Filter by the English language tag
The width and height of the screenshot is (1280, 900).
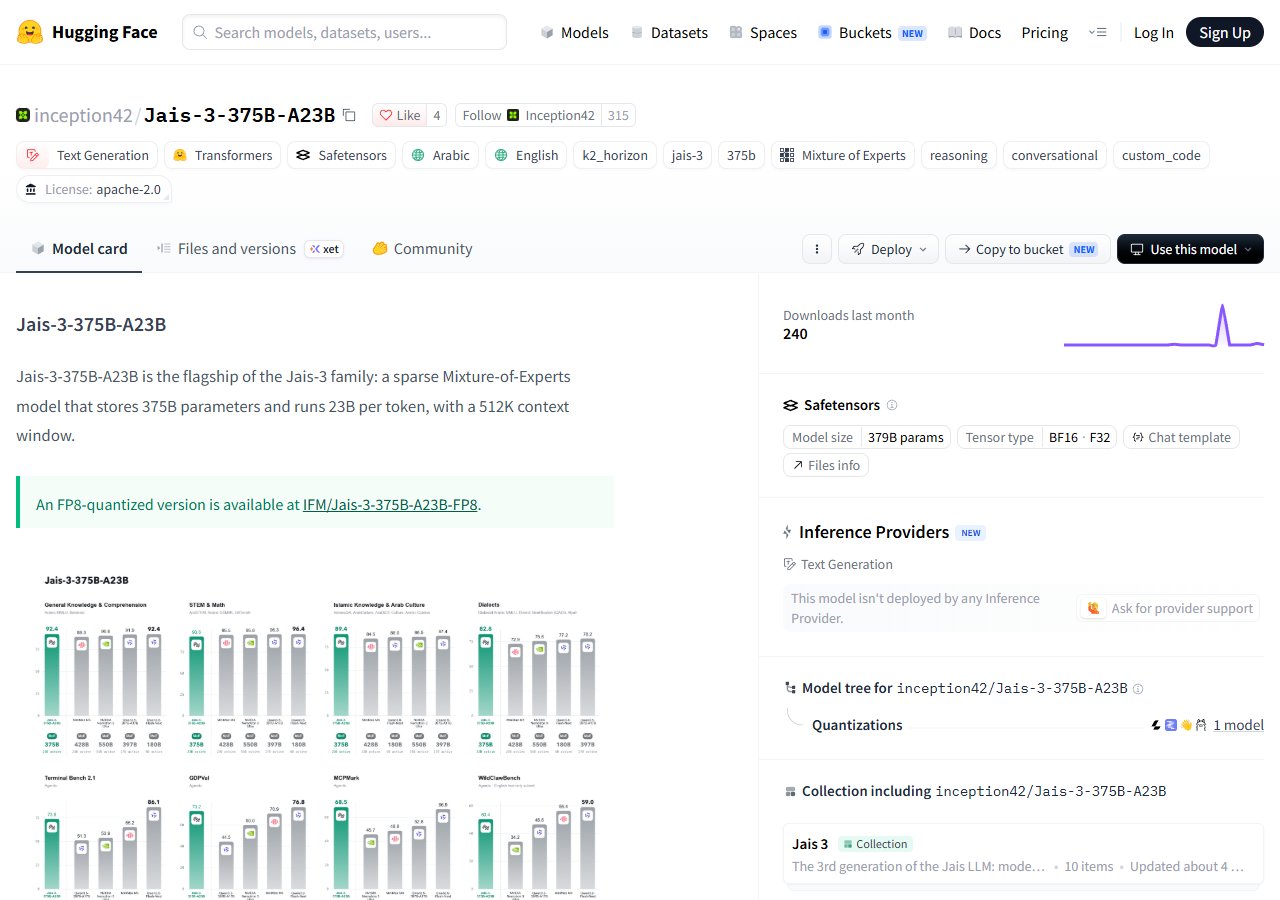(x=526, y=155)
